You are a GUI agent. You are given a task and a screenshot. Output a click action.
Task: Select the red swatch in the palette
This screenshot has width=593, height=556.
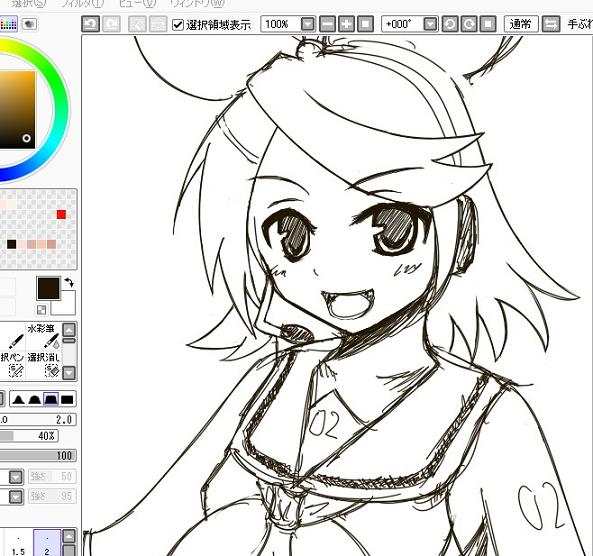point(61,215)
